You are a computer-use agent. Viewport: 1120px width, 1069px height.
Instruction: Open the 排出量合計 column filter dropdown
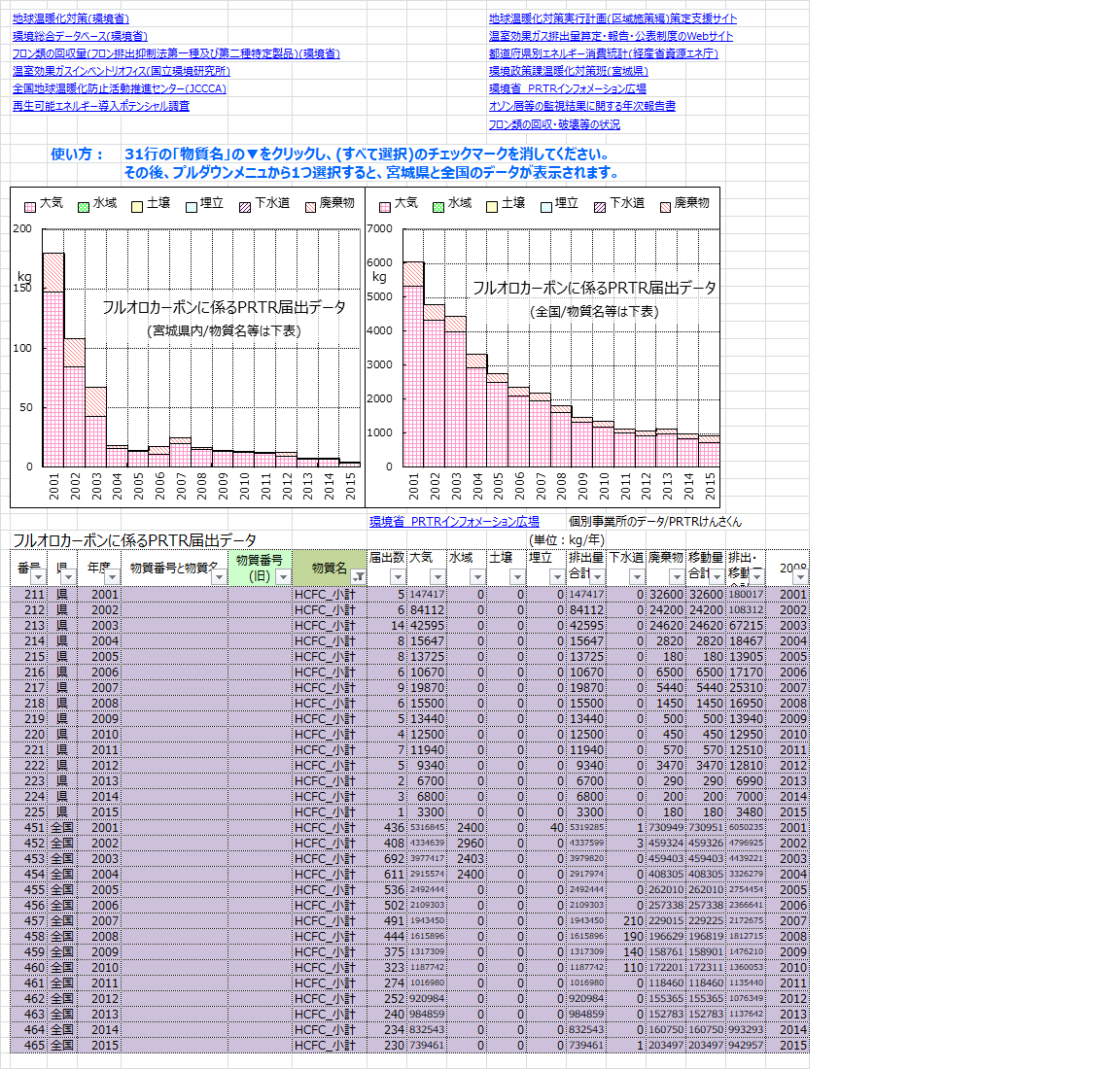tap(598, 576)
